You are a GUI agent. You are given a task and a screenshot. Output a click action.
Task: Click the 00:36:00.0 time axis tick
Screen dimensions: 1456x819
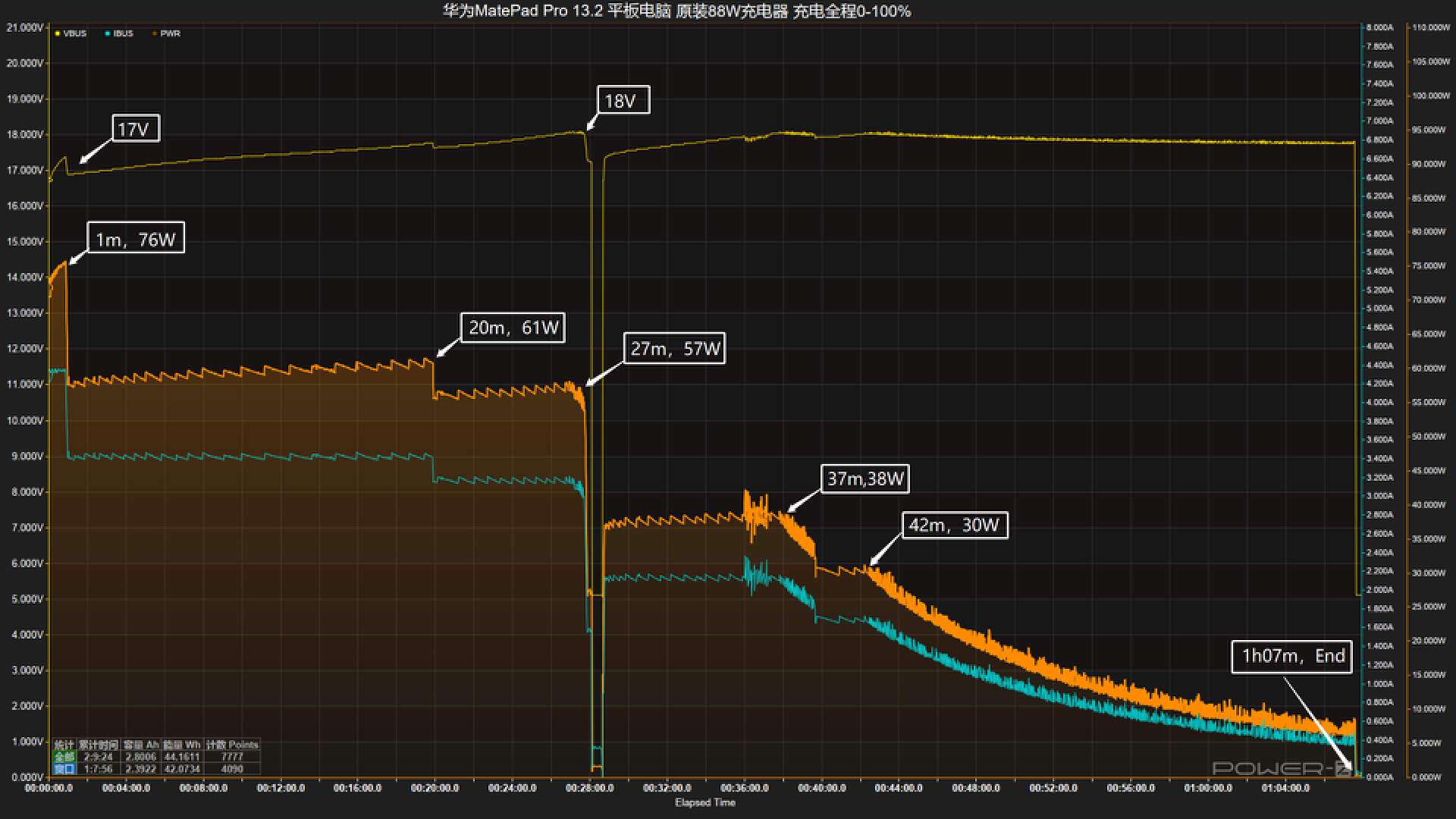tap(744, 788)
